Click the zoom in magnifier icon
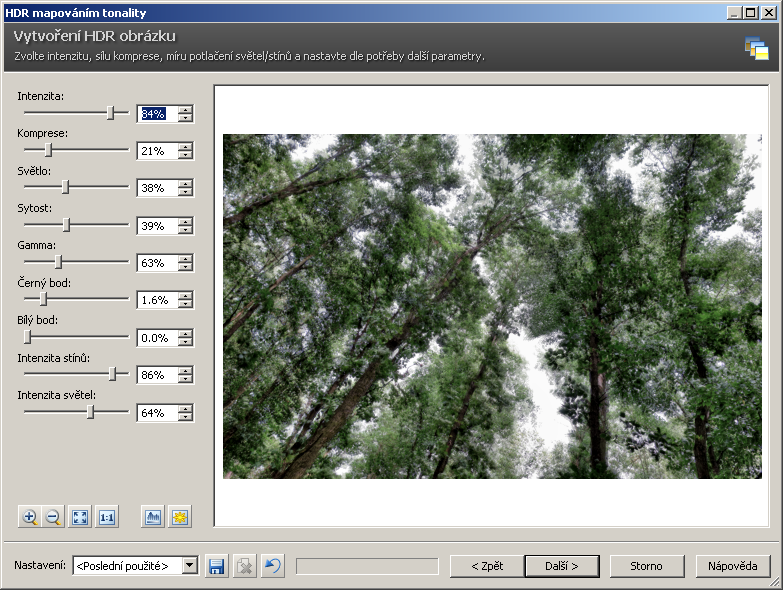This screenshot has height=590, width=783. (x=30, y=517)
